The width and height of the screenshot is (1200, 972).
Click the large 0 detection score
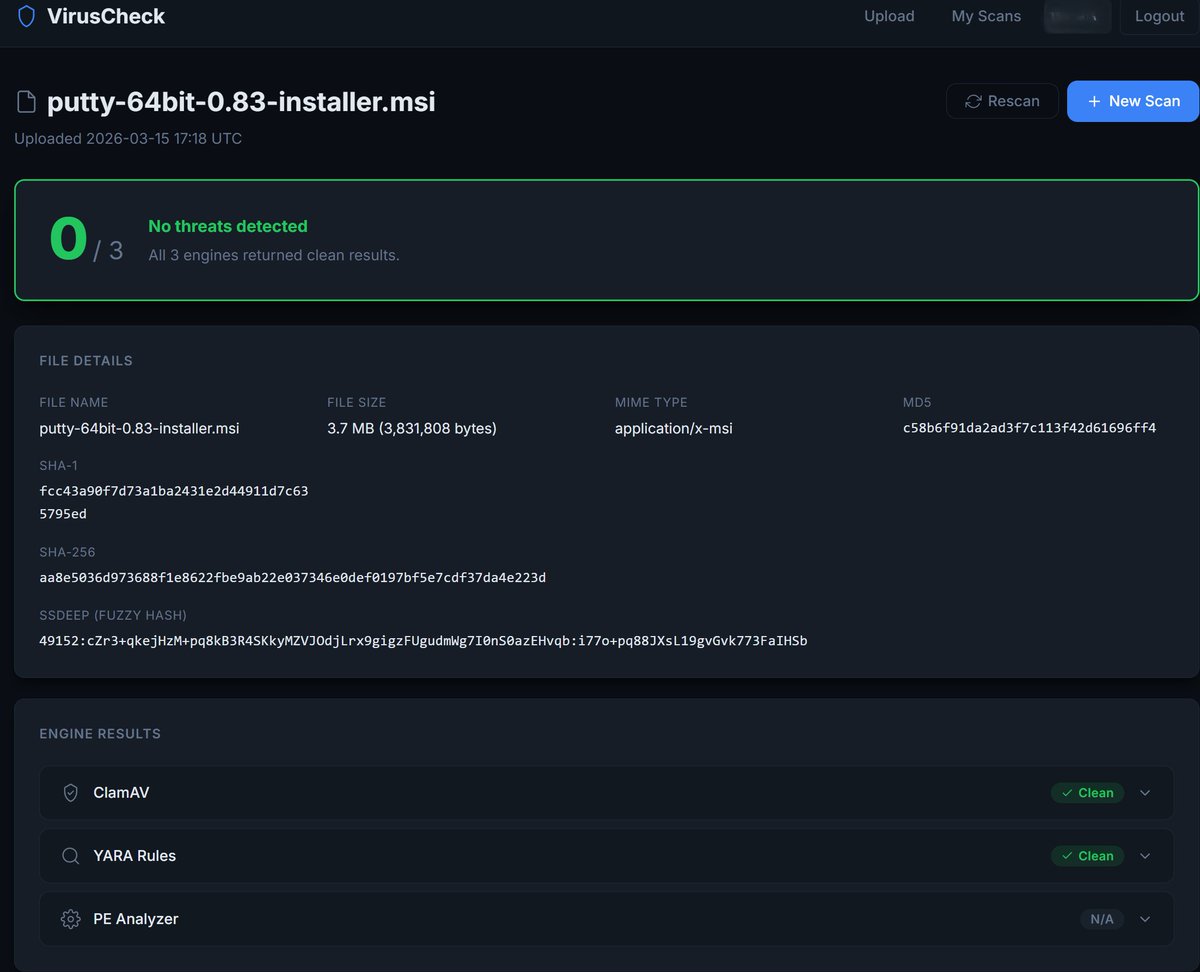coord(68,240)
